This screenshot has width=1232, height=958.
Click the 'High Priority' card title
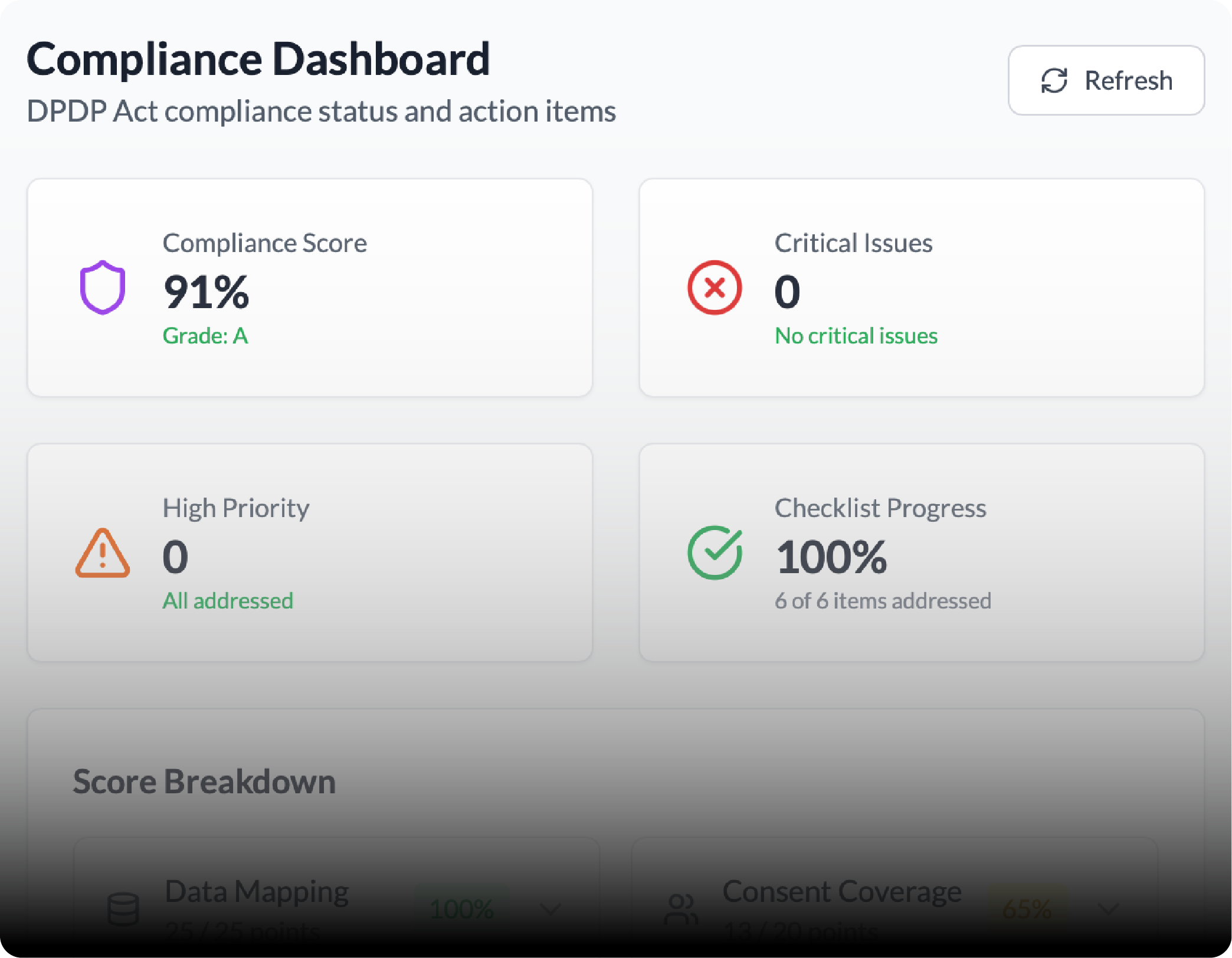pyautogui.click(x=236, y=508)
